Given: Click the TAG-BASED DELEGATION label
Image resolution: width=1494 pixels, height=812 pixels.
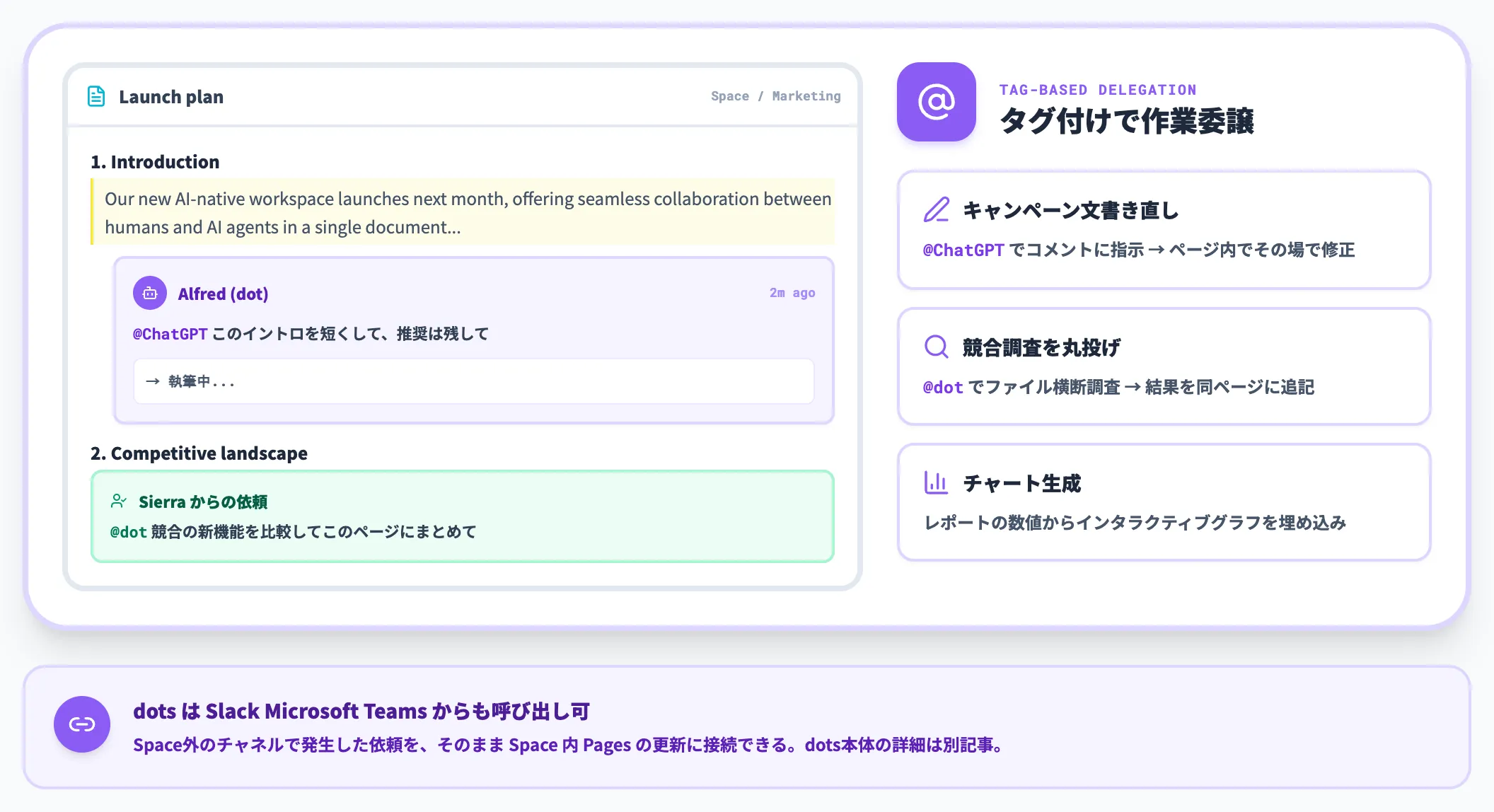Looking at the screenshot, I should pos(1098,90).
